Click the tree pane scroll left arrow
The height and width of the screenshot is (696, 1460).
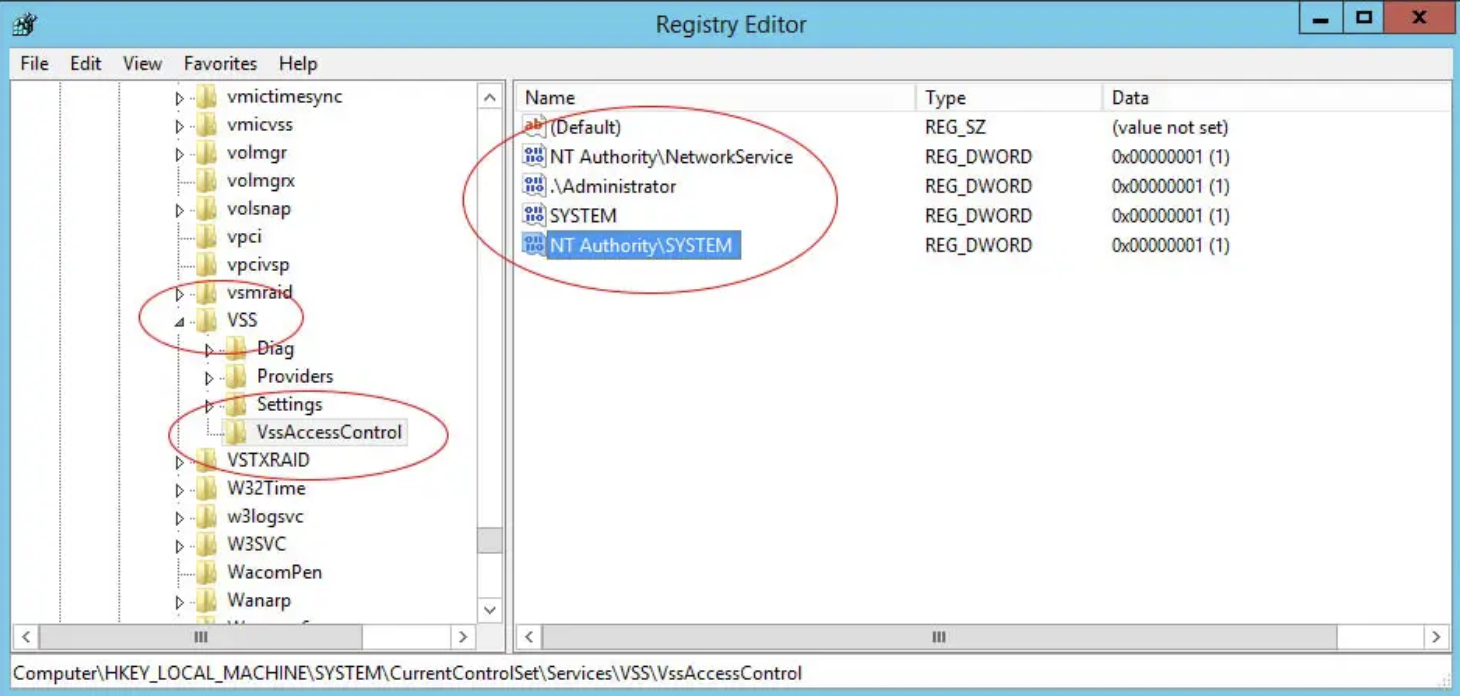click(25, 636)
